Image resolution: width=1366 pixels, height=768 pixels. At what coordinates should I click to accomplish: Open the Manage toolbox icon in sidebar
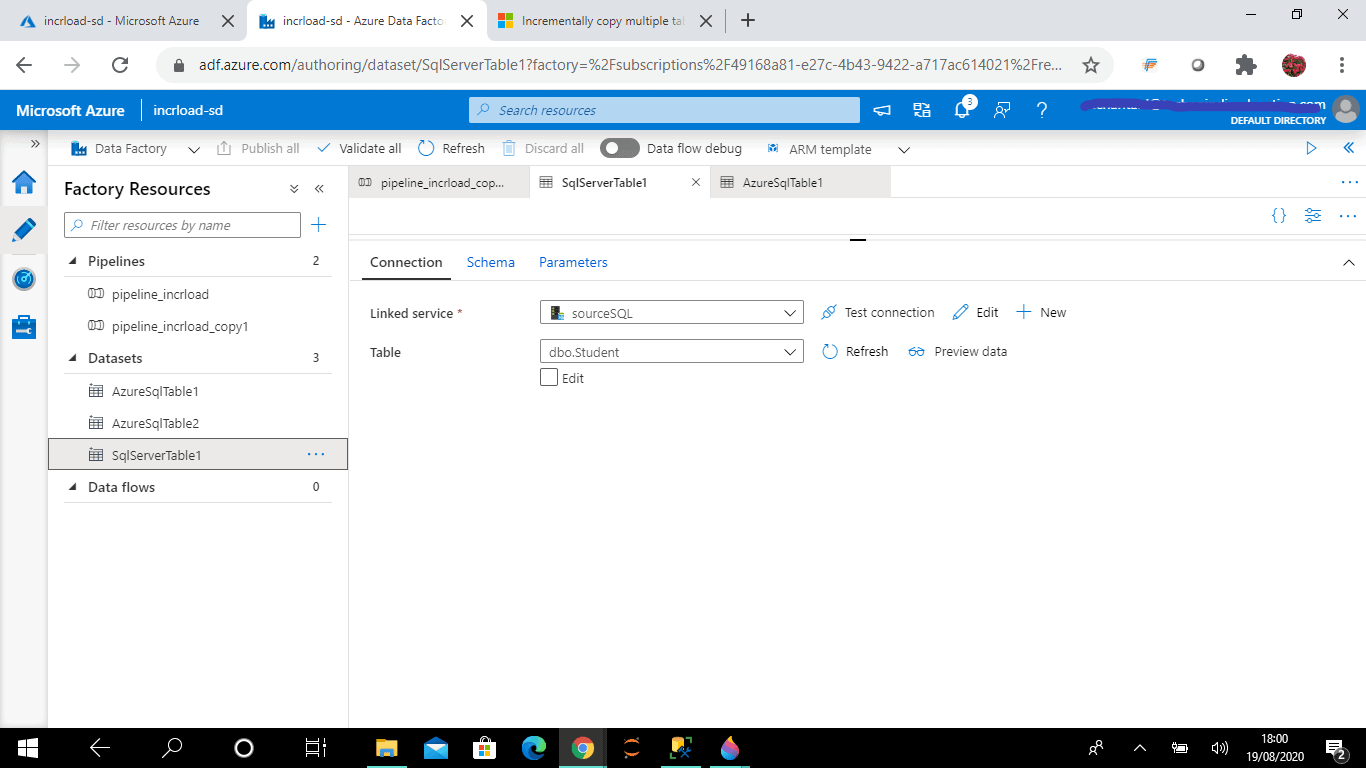coord(24,327)
